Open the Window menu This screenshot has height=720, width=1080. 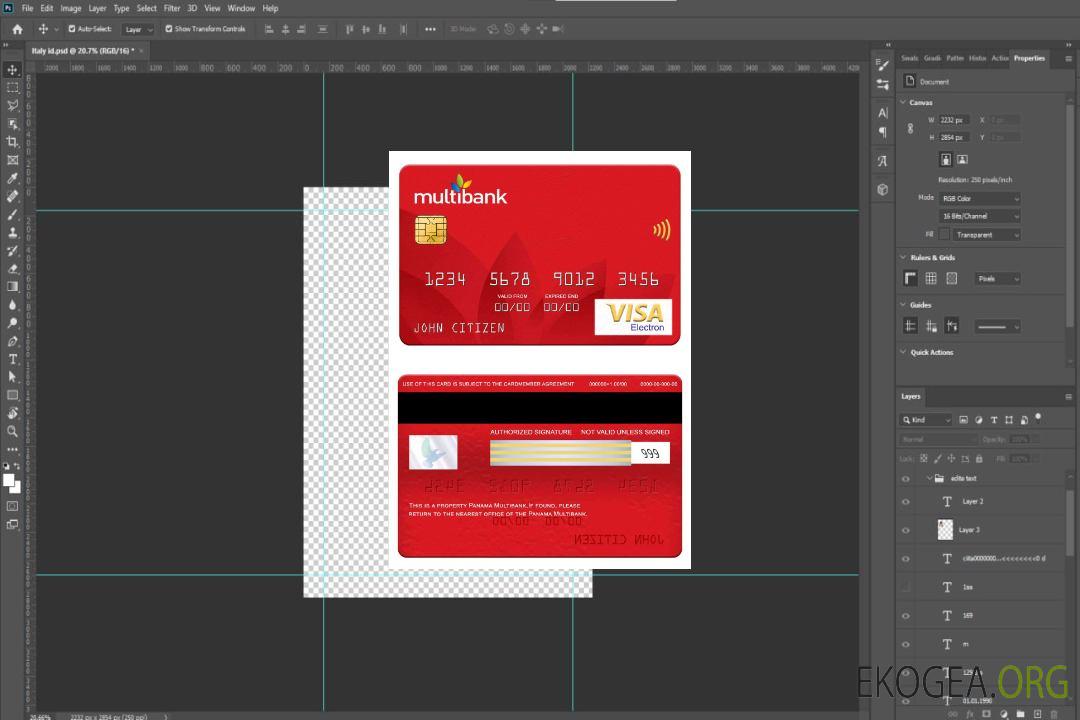click(x=241, y=8)
